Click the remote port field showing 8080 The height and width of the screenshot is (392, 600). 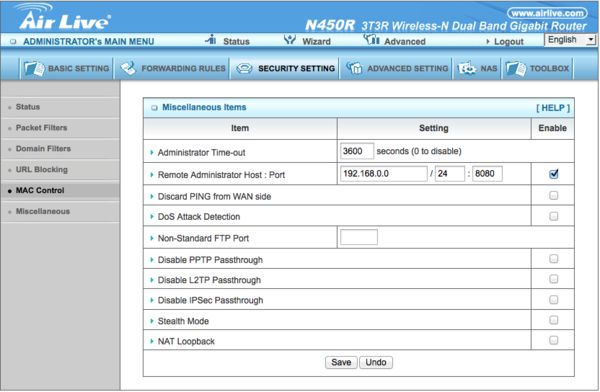click(487, 174)
